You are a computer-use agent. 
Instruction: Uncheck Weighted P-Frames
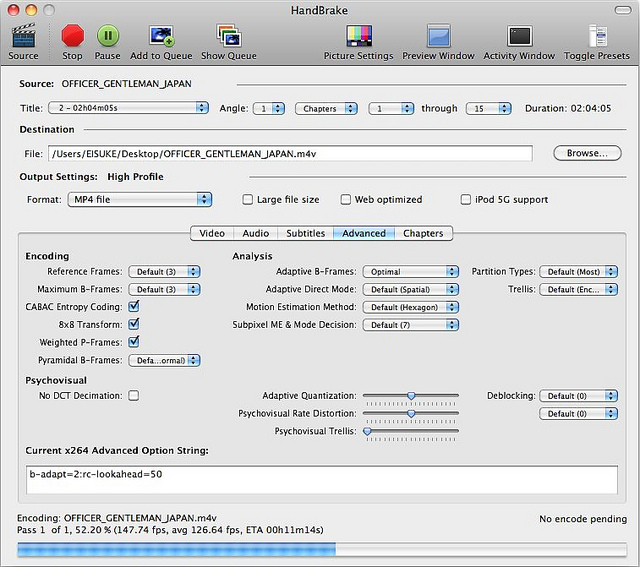pos(133,342)
